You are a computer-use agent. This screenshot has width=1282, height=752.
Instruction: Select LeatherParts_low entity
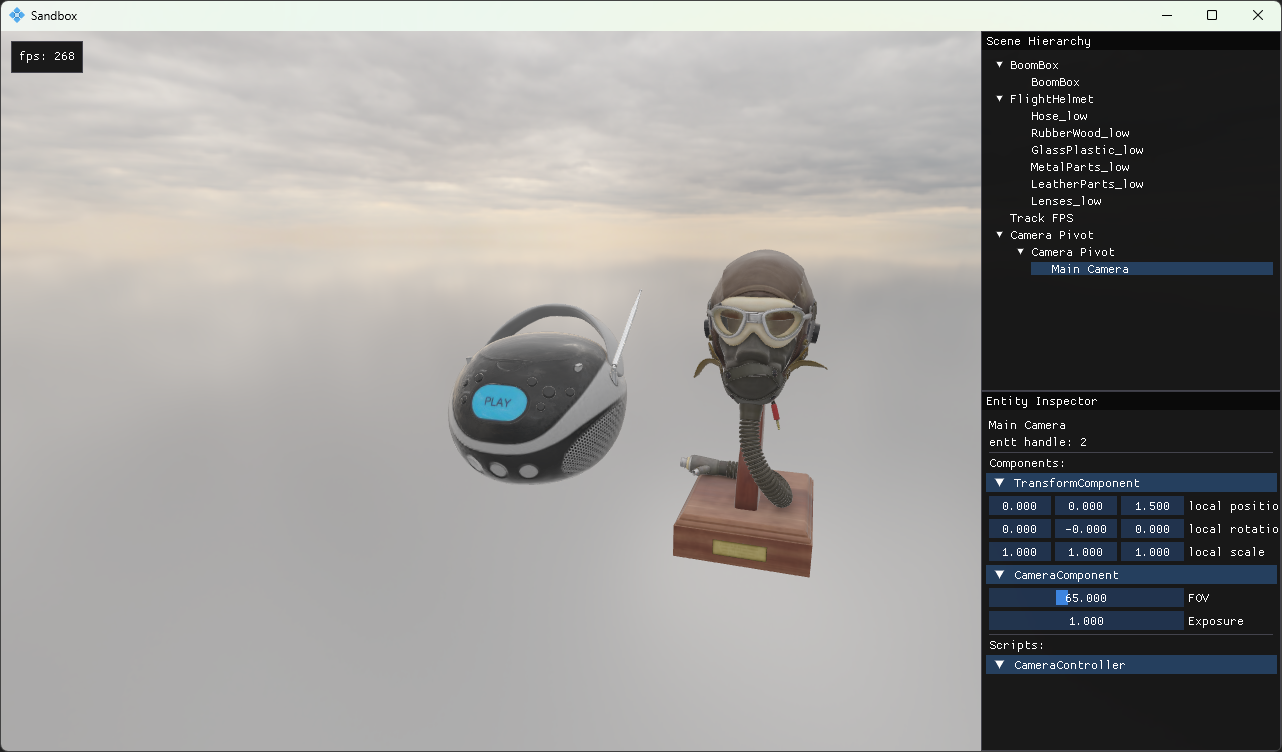[1087, 184]
